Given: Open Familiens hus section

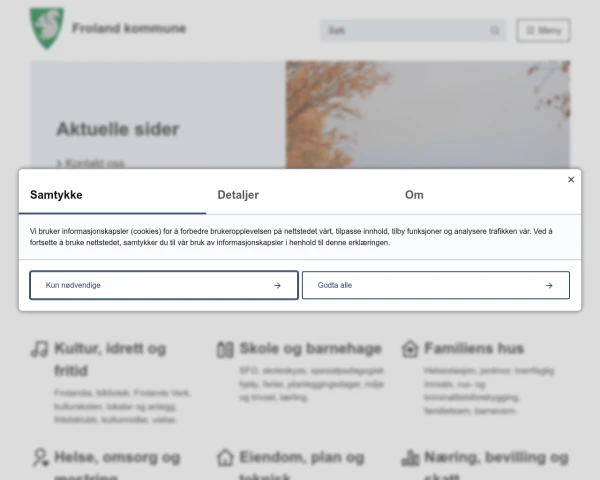Looking at the screenshot, I should (x=474, y=349).
